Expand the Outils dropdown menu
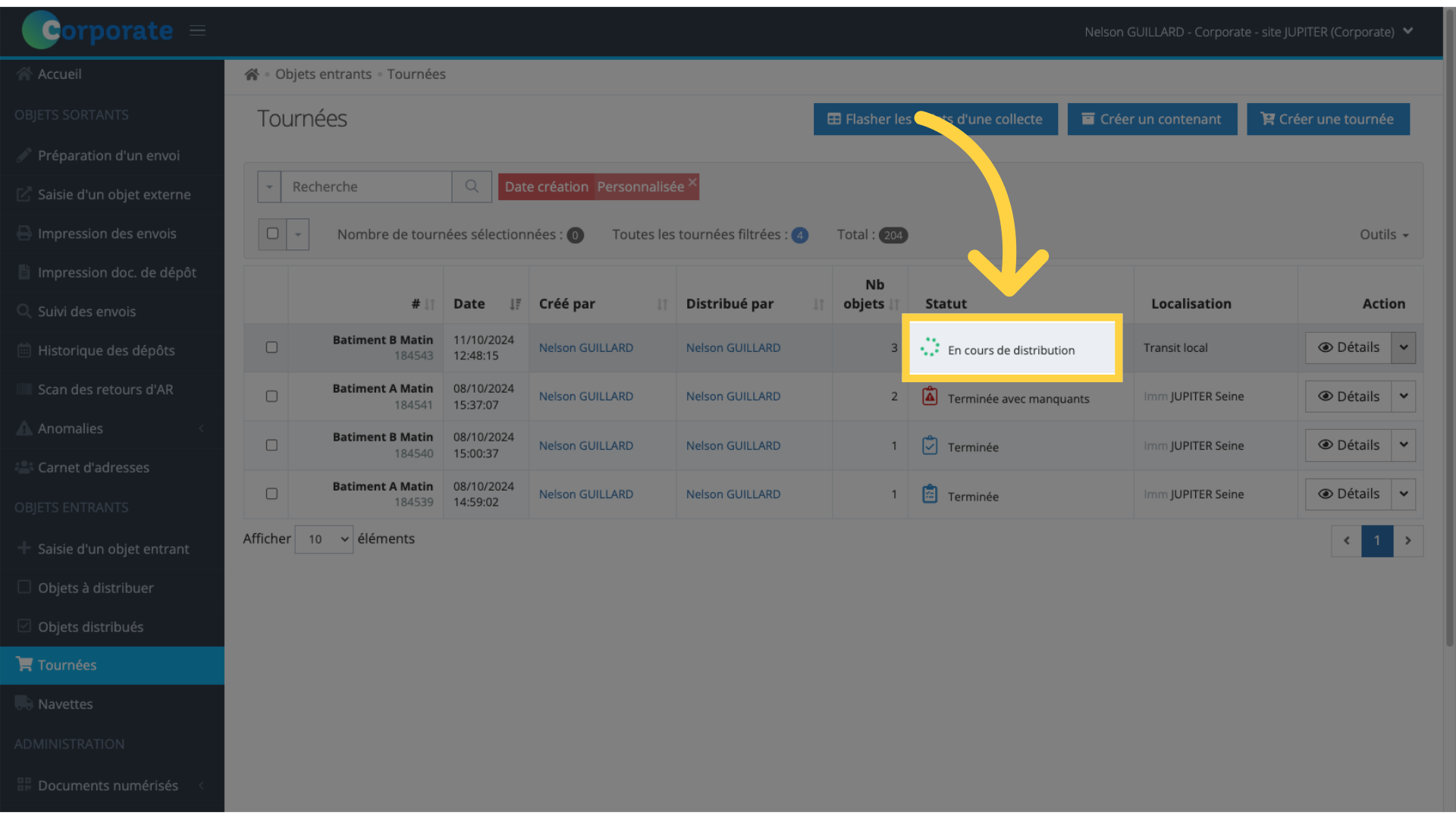This screenshot has width=1456, height=819. point(1383,233)
